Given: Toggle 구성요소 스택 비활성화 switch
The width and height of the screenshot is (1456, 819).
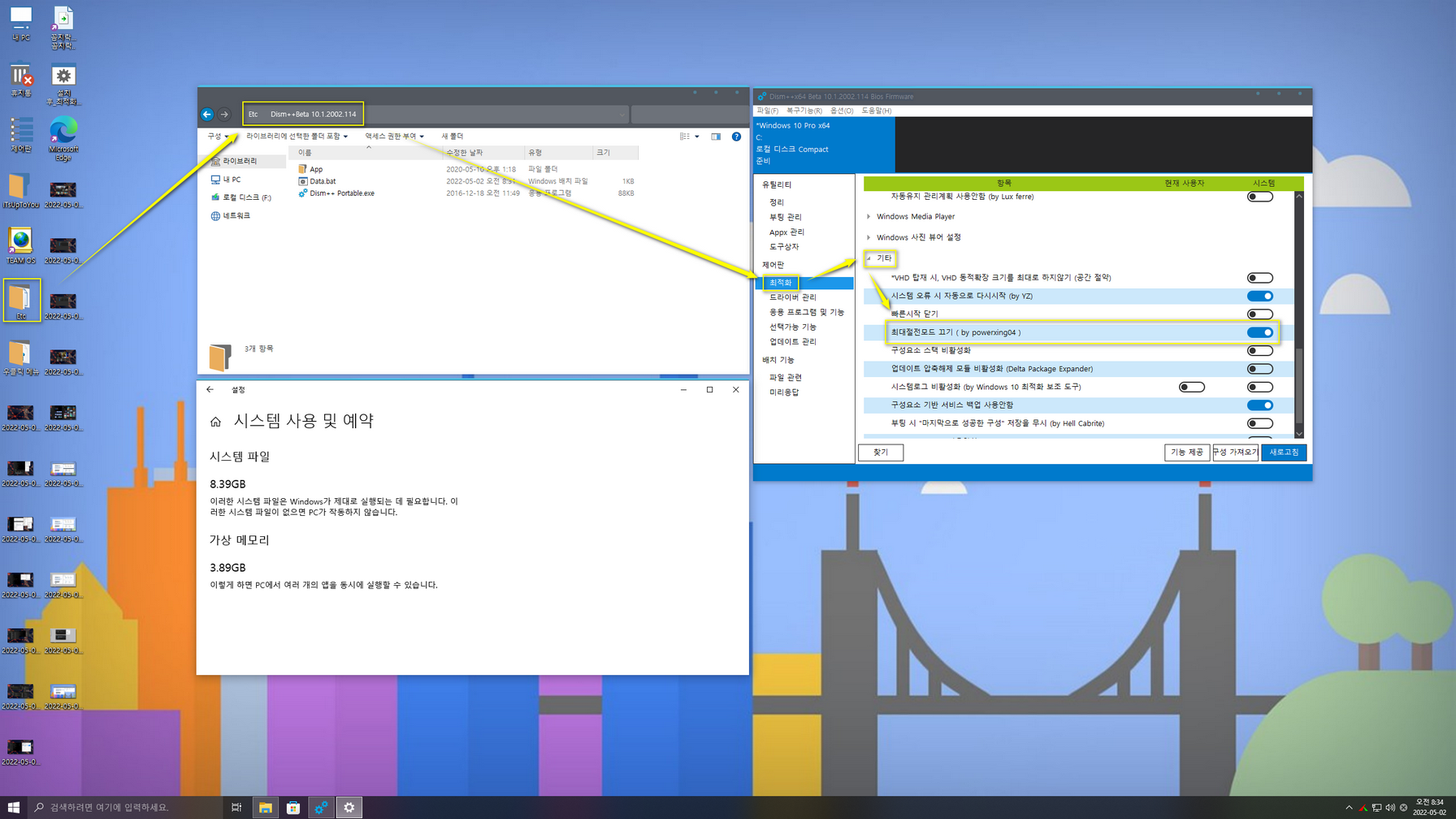Looking at the screenshot, I should coord(1259,351).
